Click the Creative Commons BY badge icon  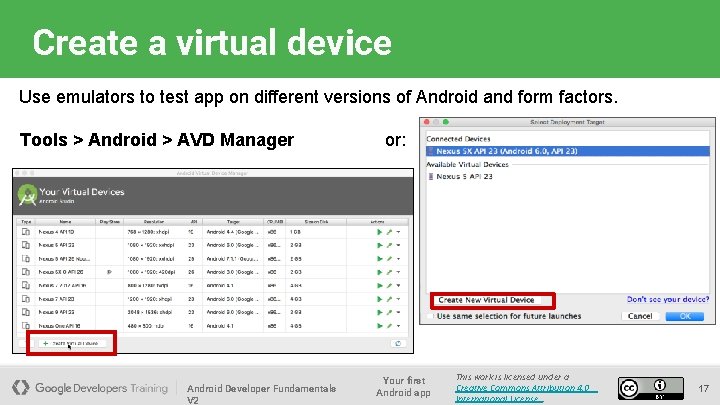point(651,388)
